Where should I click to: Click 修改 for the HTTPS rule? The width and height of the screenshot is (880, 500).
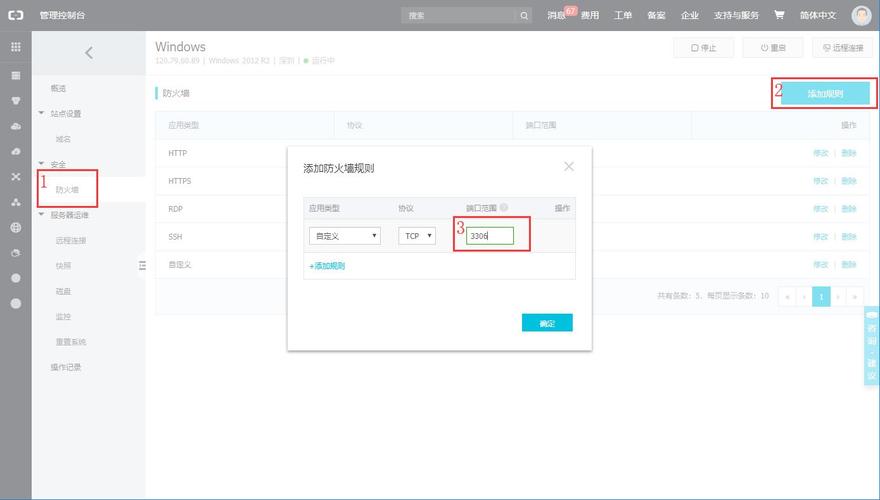click(821, 181)
